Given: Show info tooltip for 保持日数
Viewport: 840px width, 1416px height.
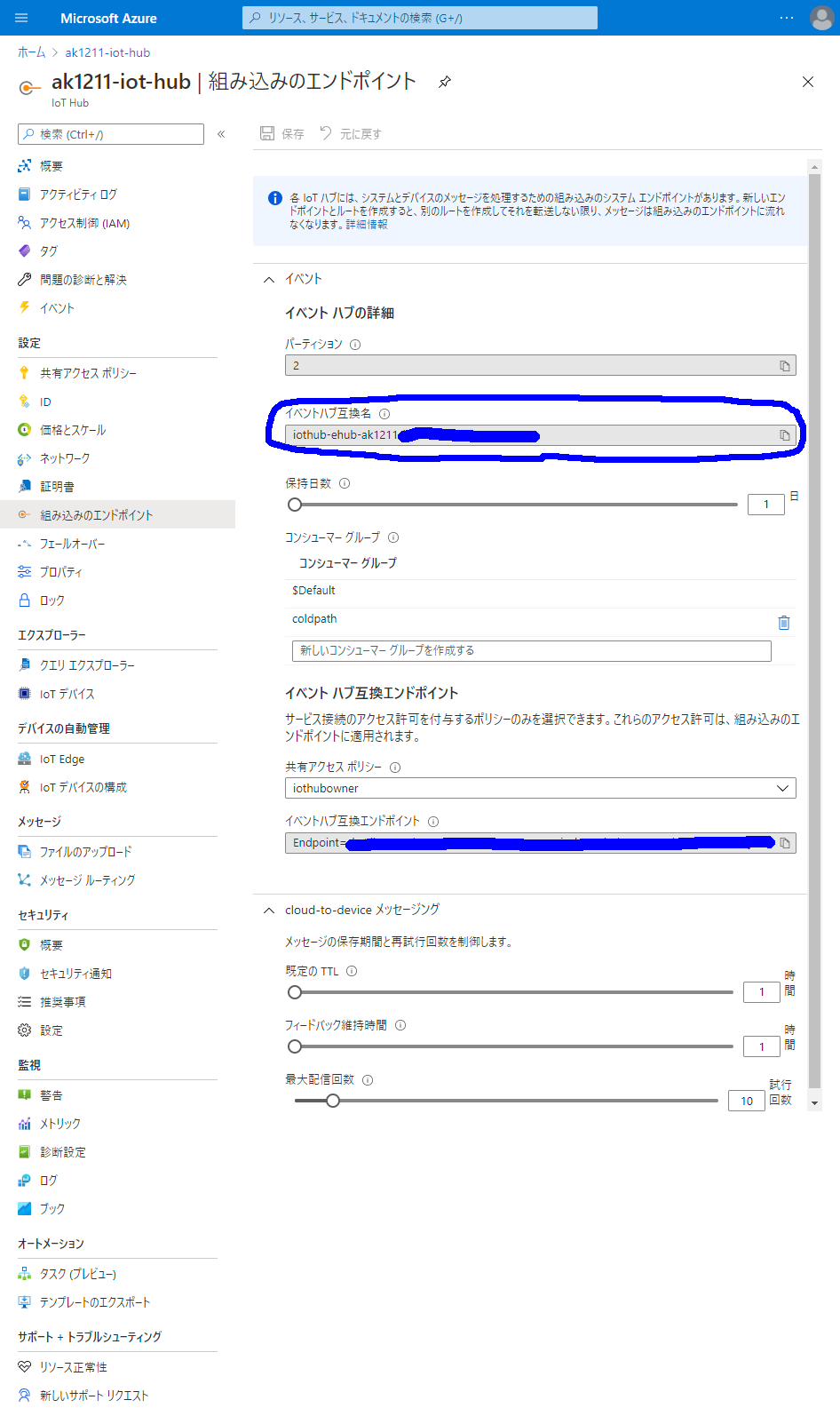Looking at the screenshot, I should [x=345, y=484].
